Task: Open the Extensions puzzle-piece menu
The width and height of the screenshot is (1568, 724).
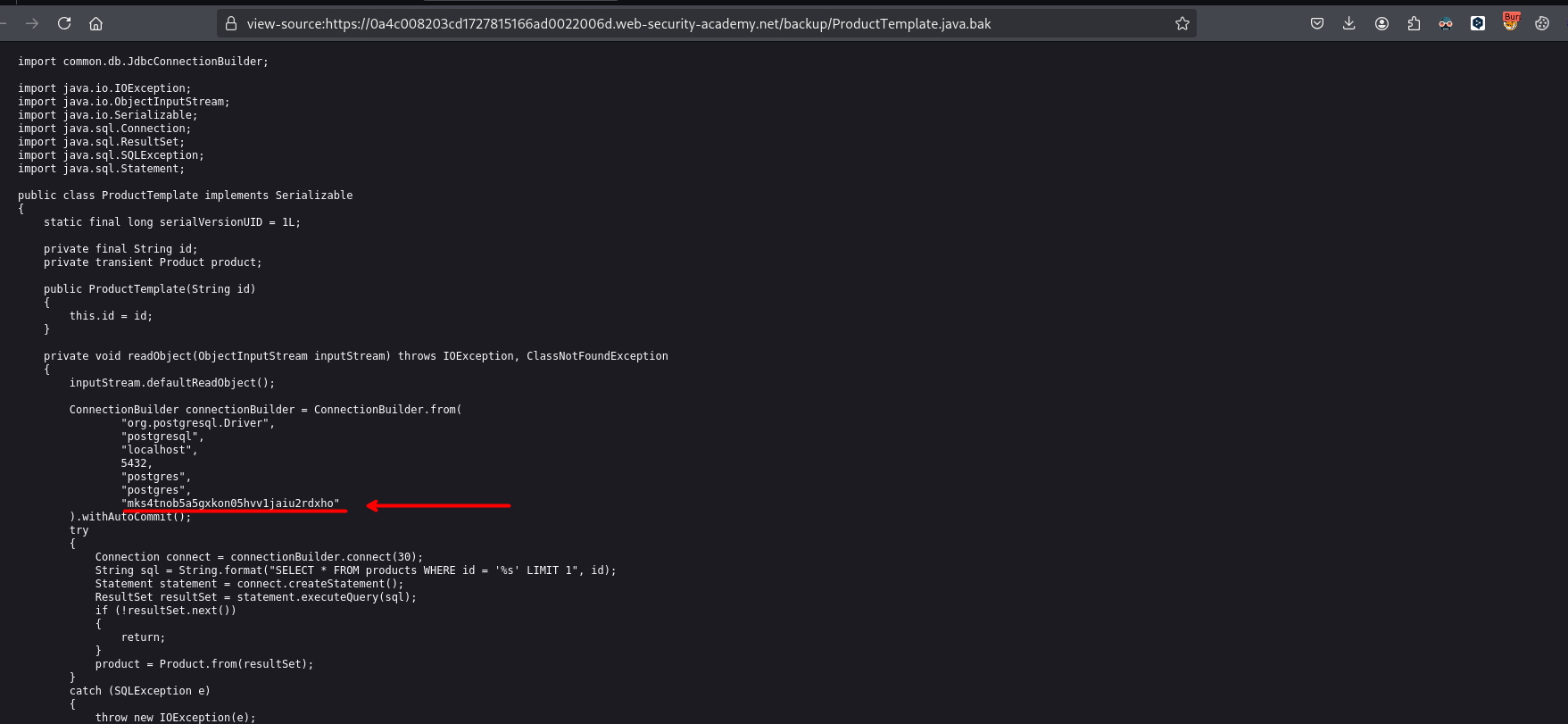Action: pos(1414,24)
